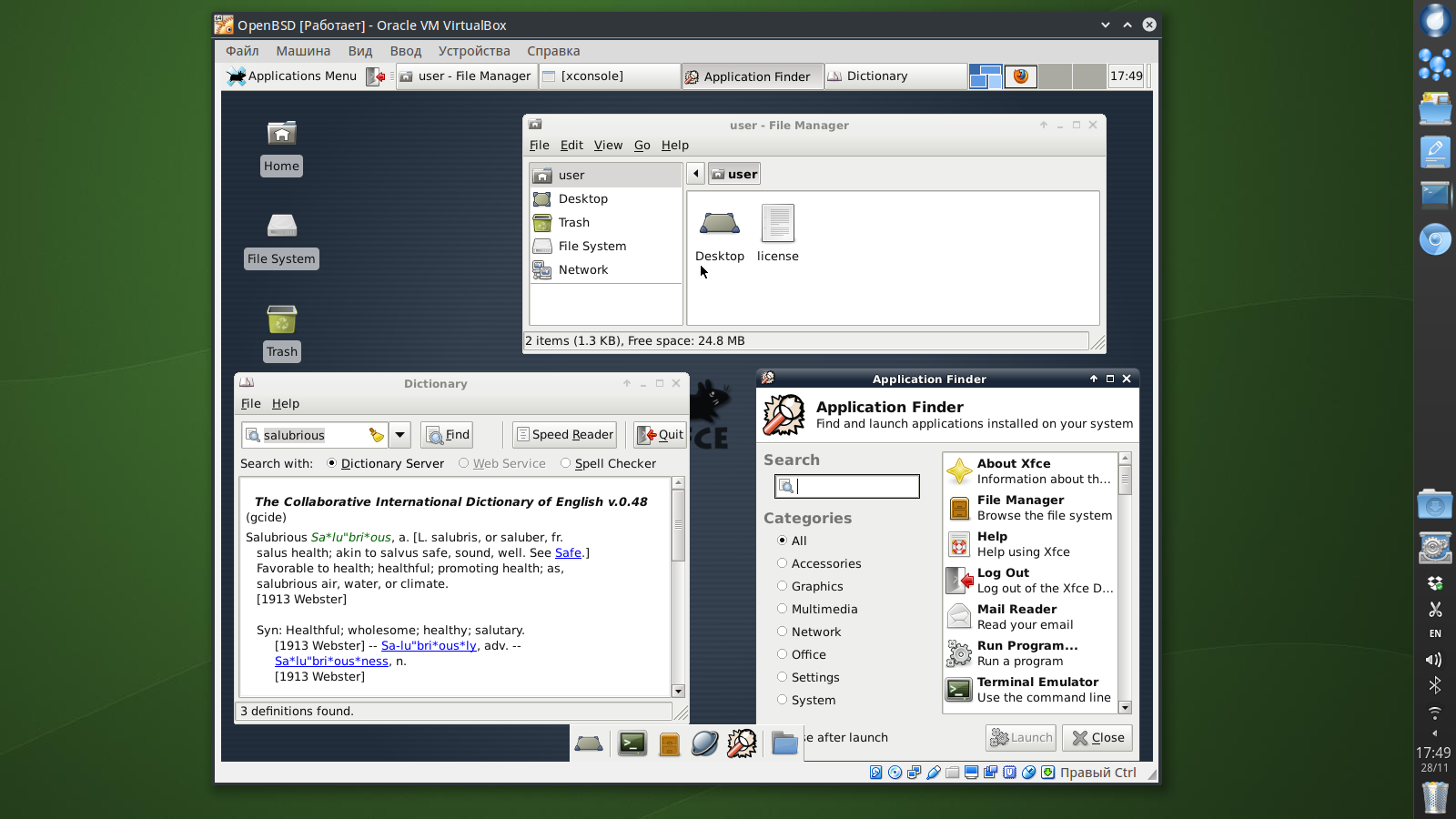Image resolution: width=1456 pixels, height=819 pixels.
Task: Open the Go menu in File Manager
Action: coord(642,146)
